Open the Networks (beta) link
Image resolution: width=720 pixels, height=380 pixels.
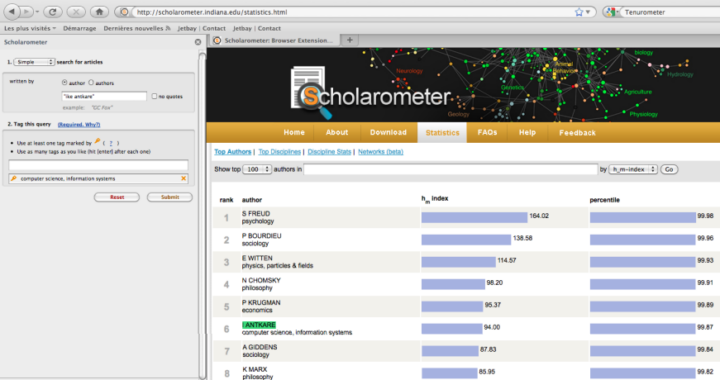coord(381,151)
